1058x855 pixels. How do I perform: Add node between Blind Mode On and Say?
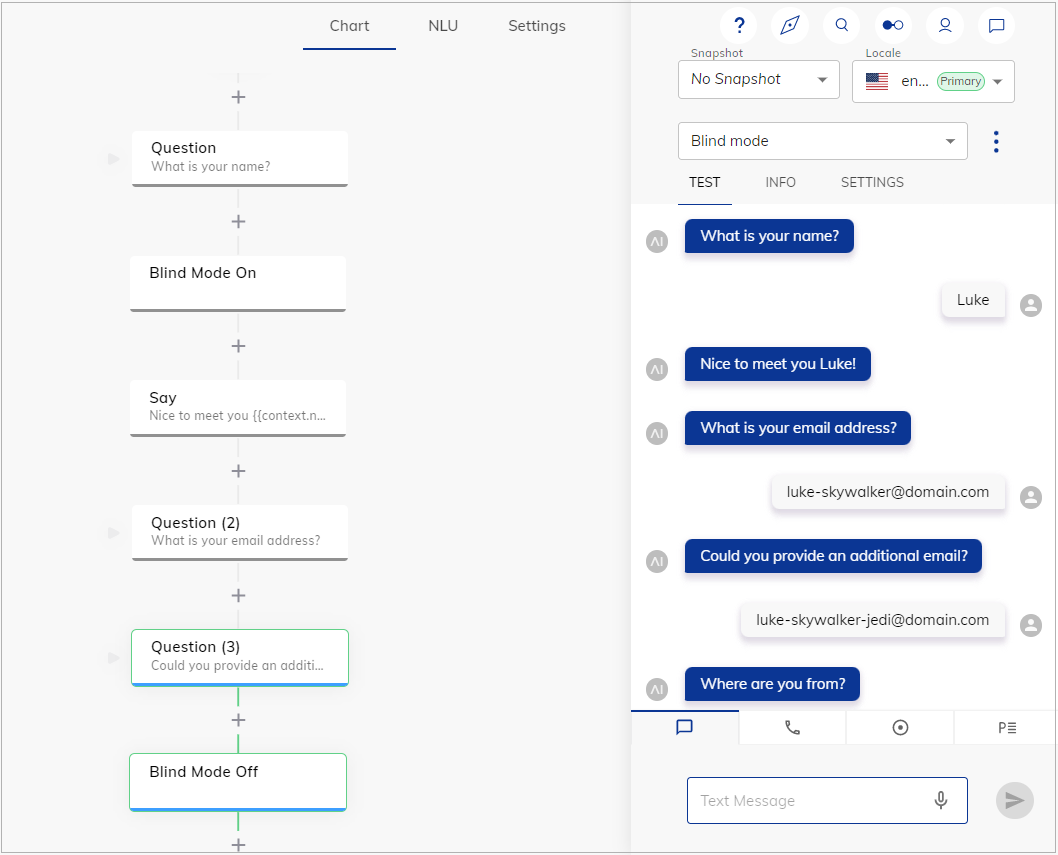coord(238,346)
